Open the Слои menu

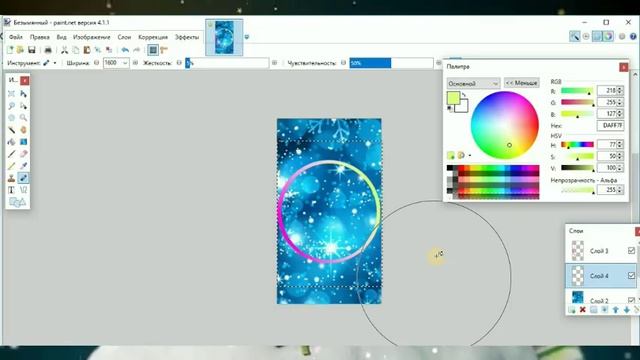(x=124, y=37)
